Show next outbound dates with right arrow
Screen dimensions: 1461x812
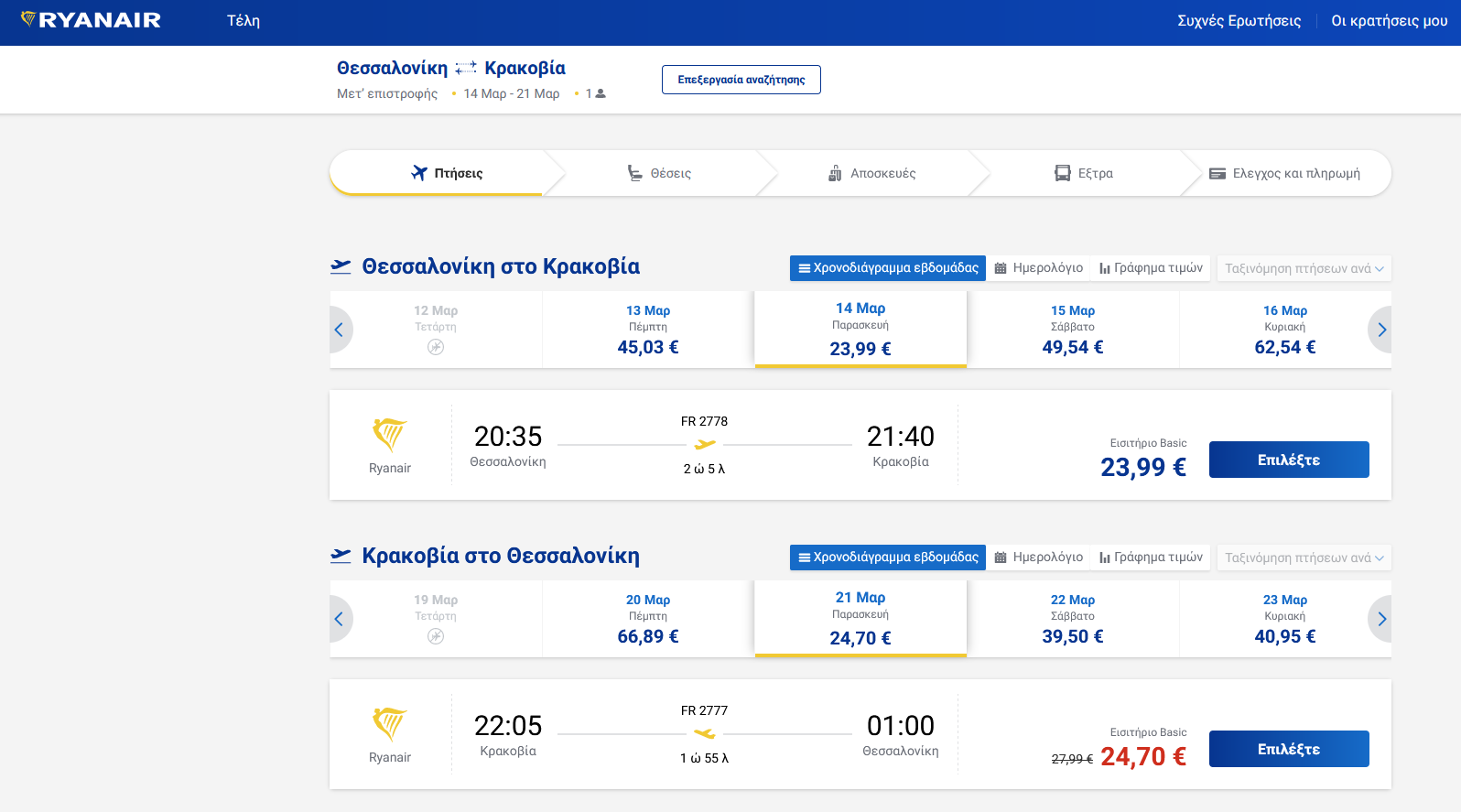point(1380,330)
